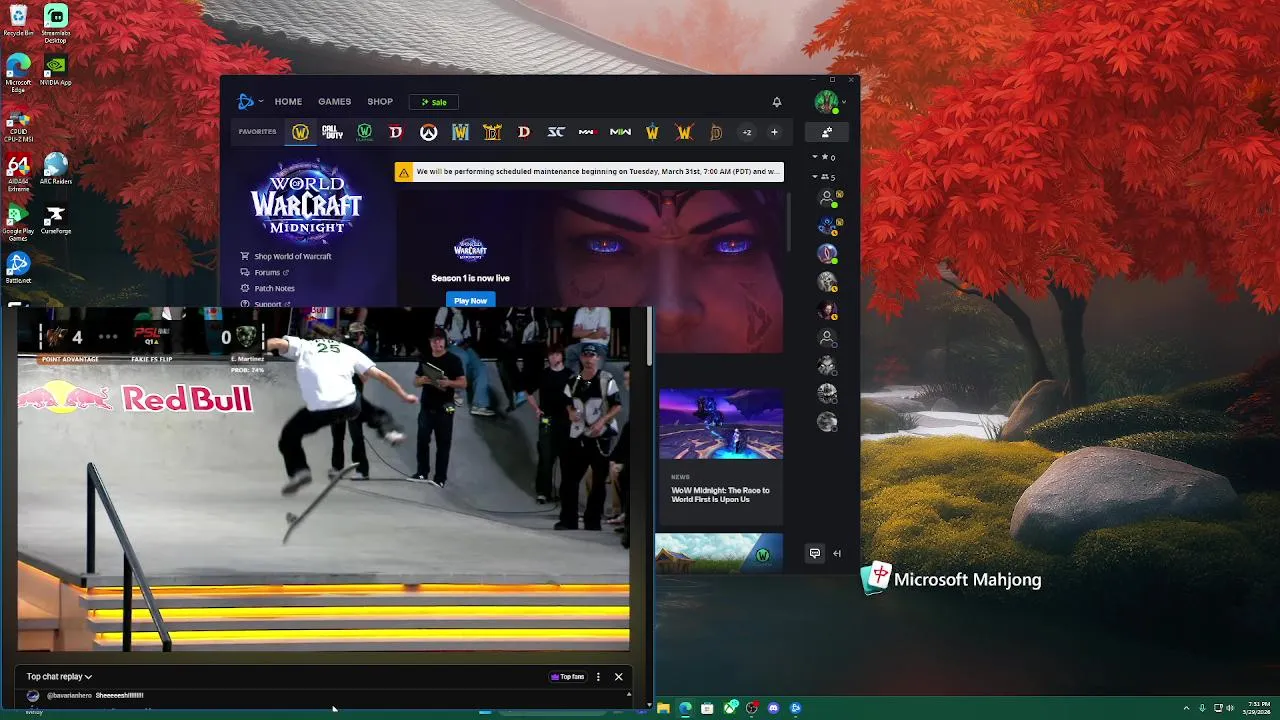Open the ARC Raiders desktop shortcut
The height and width of the screenshot is (720, 1280).
[56, 169]
